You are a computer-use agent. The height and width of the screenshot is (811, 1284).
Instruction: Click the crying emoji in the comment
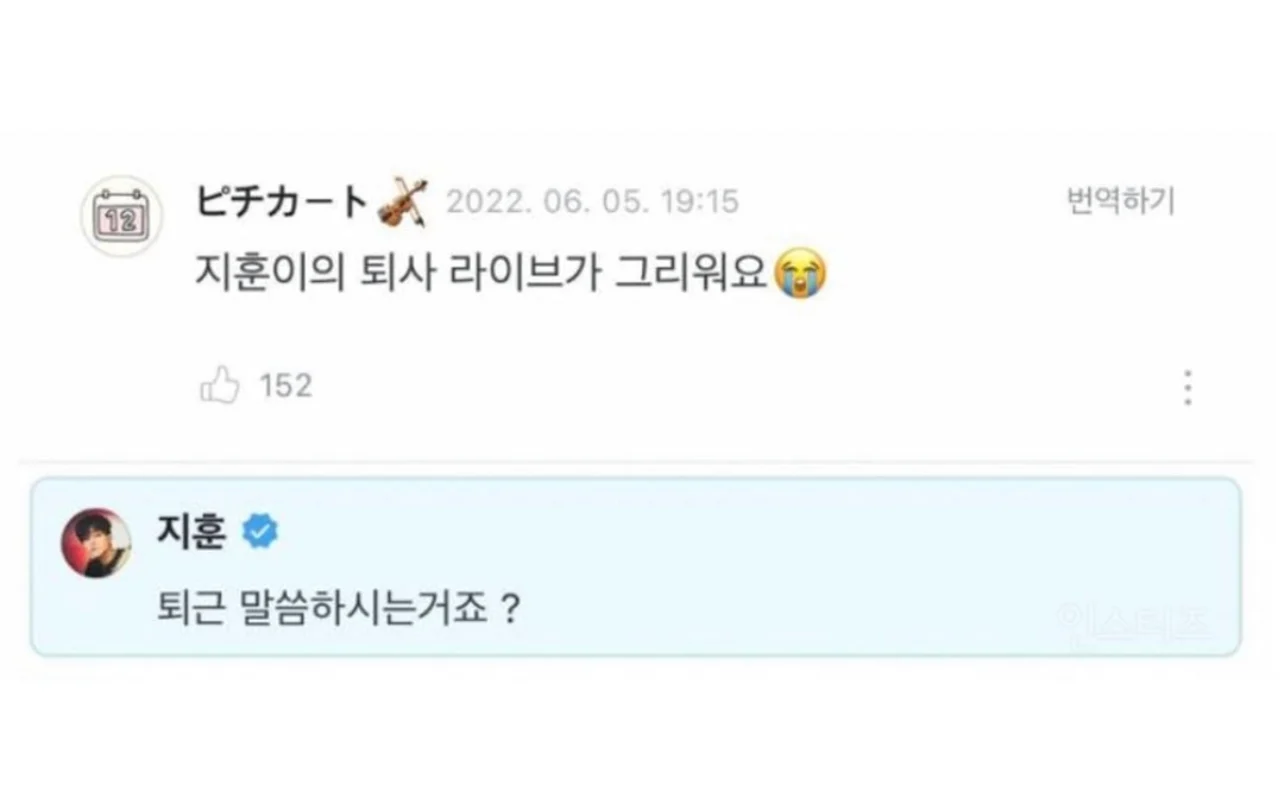(802, 273)
